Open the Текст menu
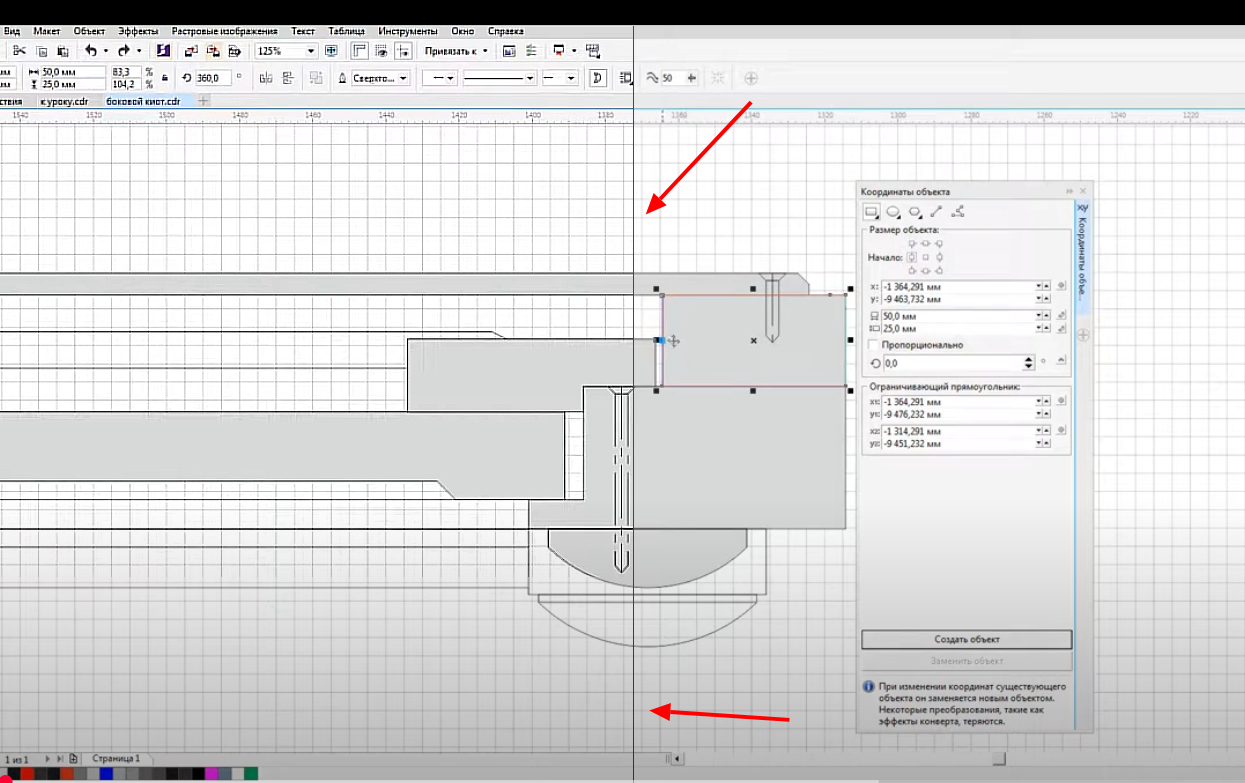1245x783 pixels. click(303, 31)
